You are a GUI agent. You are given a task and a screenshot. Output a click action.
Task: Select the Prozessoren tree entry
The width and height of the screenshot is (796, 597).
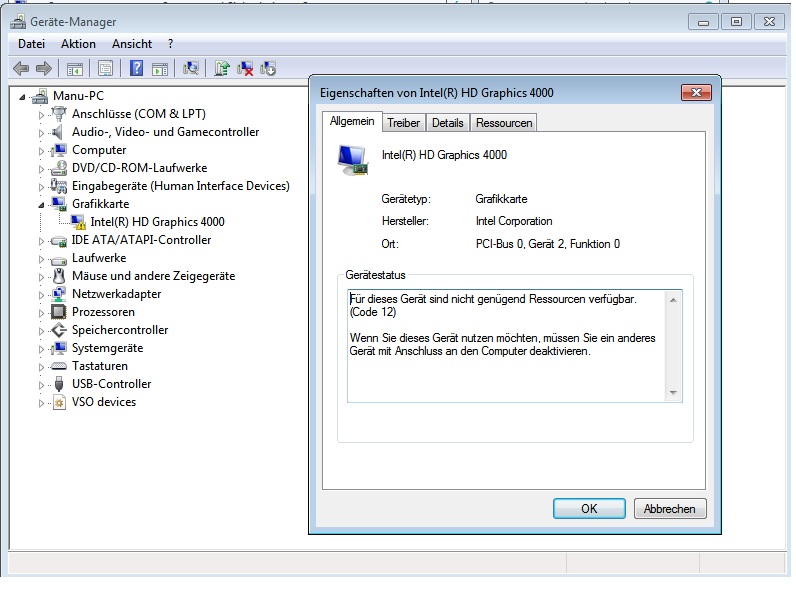(103, 312)
